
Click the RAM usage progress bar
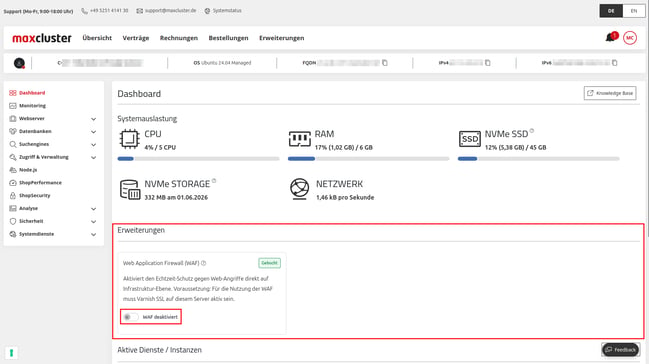coord(368,159)
